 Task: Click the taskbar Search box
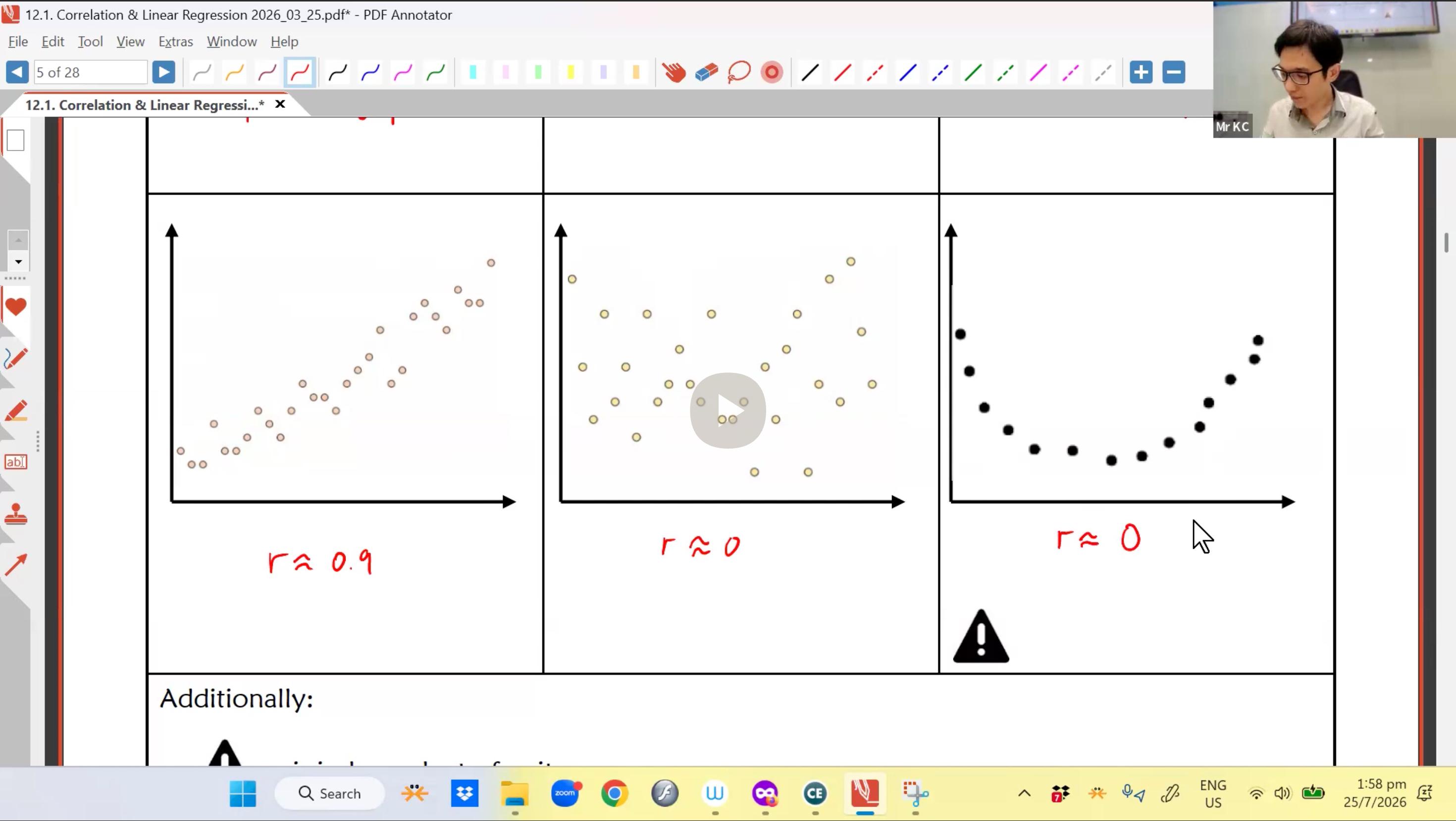coord(329,793)
